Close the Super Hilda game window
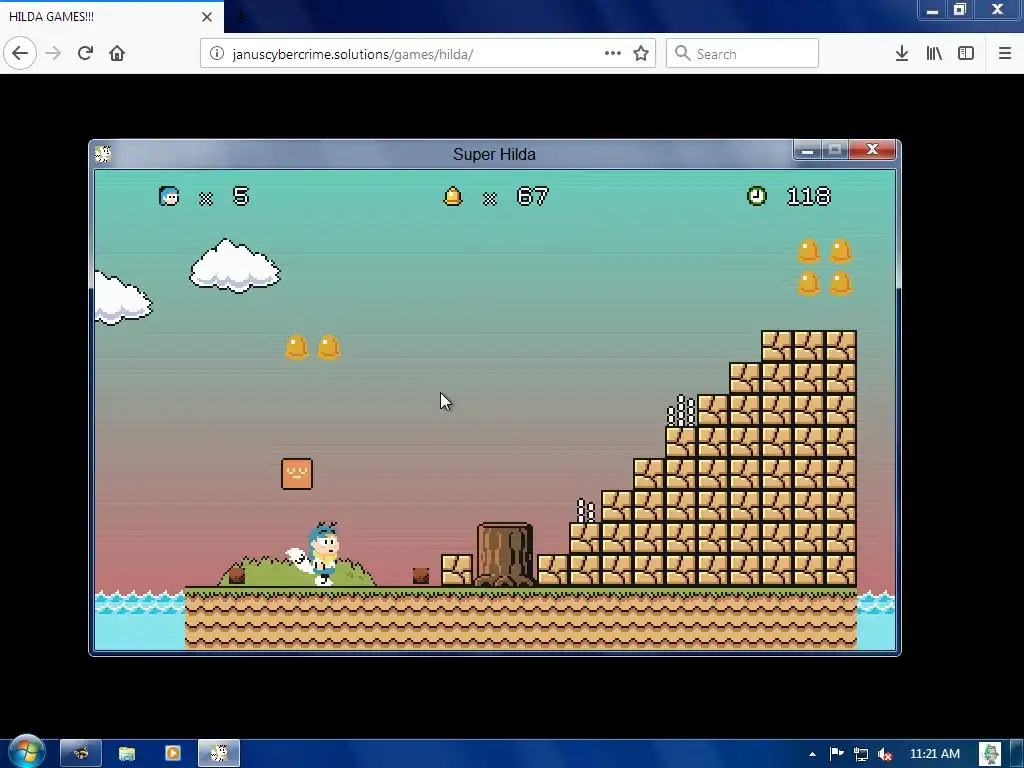This screenshot has width=1024, height=768. point(872,150)
